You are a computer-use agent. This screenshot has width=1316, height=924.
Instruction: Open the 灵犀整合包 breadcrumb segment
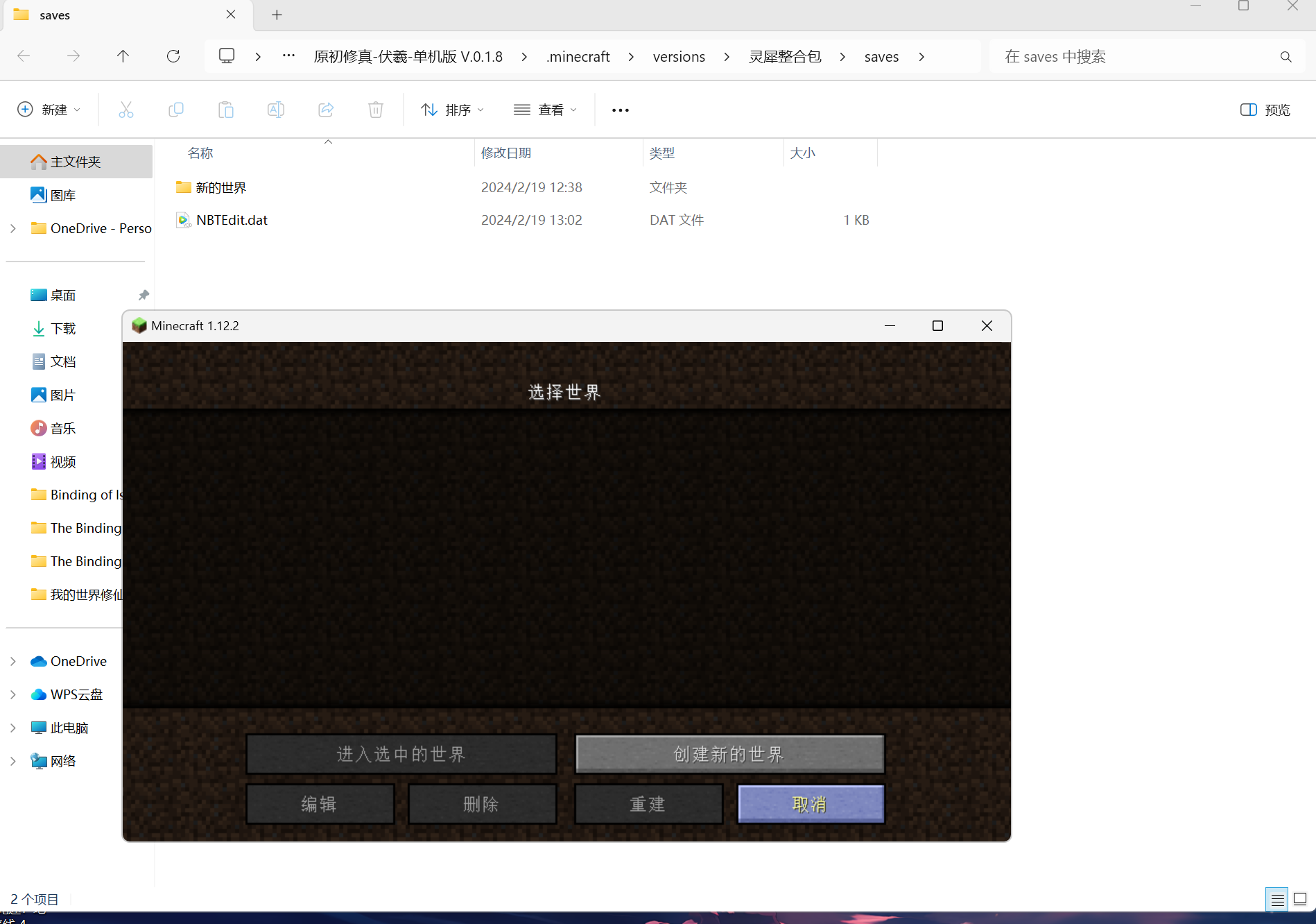tap(785, 57)
